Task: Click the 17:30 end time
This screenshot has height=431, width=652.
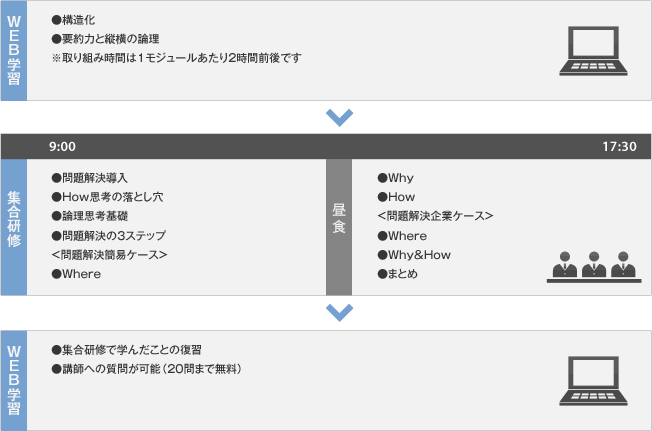Action: pyautogui.click(x=619, y=146)
